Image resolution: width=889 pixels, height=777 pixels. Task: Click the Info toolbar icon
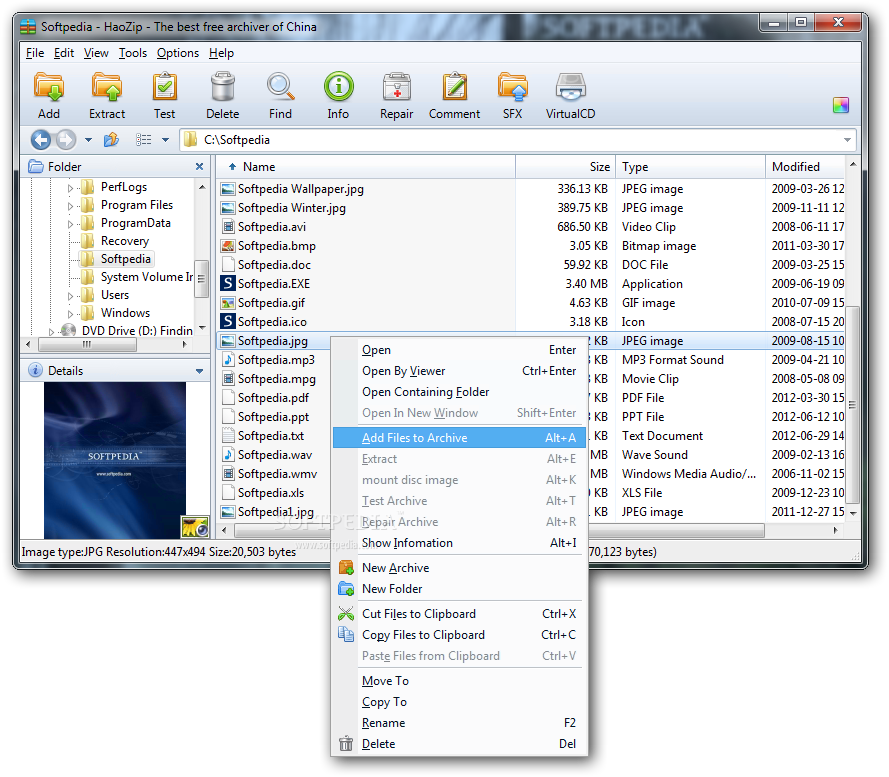tap(338, 87)
